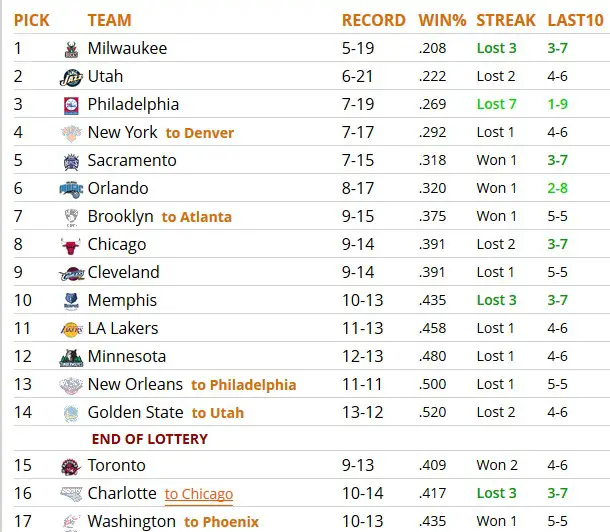Image resolution: width=610 pixels, height=532 pixels.
Task: Select 'to Phoenix' next to Washington
Action: (222, 522)
